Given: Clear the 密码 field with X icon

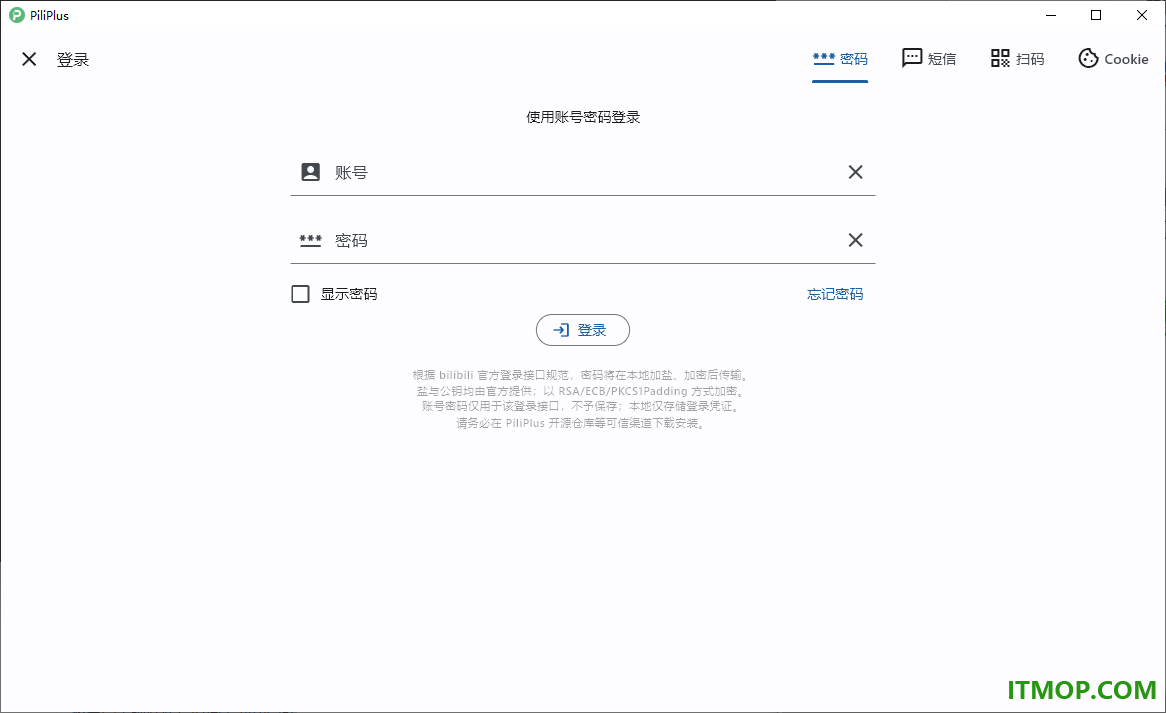Looking at the screenshot, I should 855,240.
